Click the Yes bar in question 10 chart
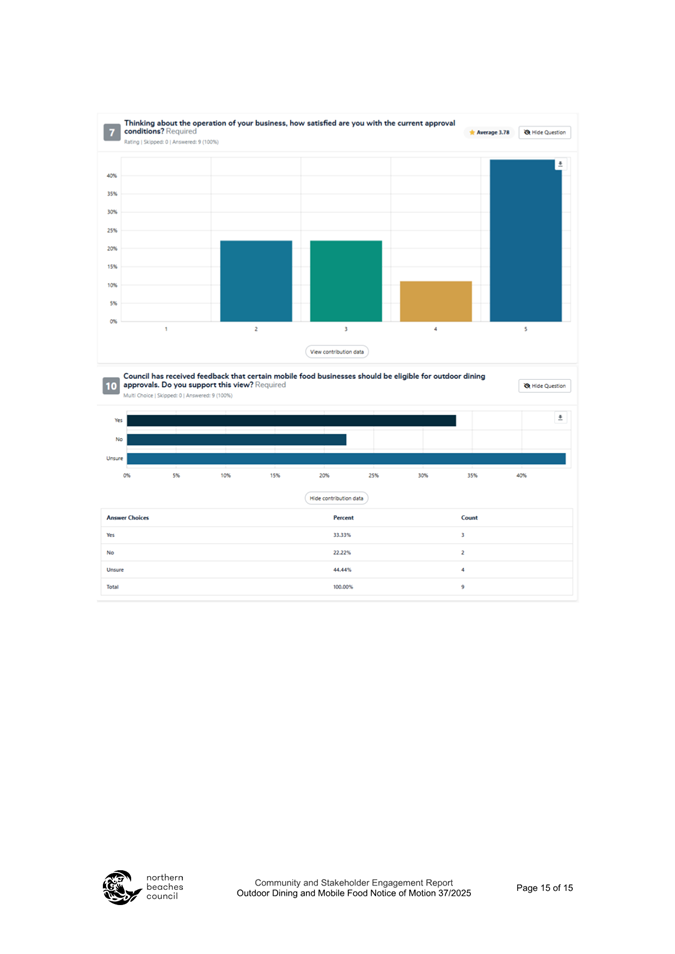 click(x=291, y=420)
